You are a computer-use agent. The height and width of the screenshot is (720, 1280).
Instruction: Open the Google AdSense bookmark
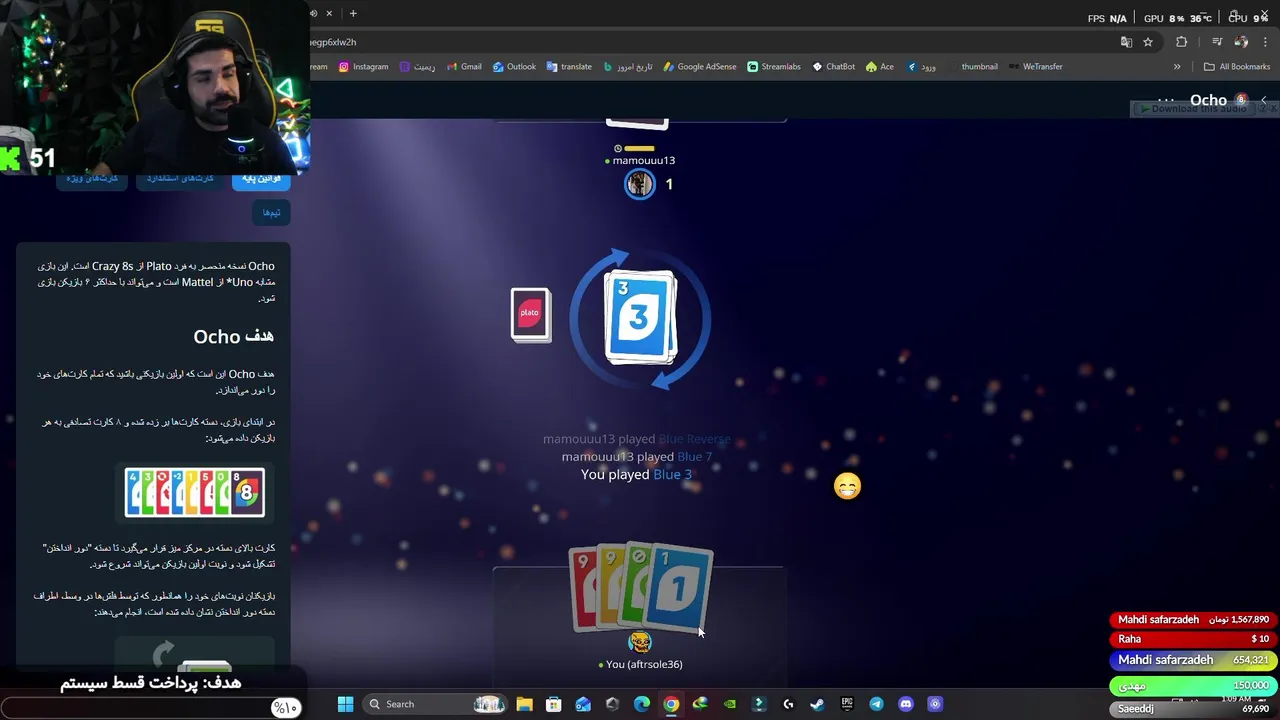699,67
